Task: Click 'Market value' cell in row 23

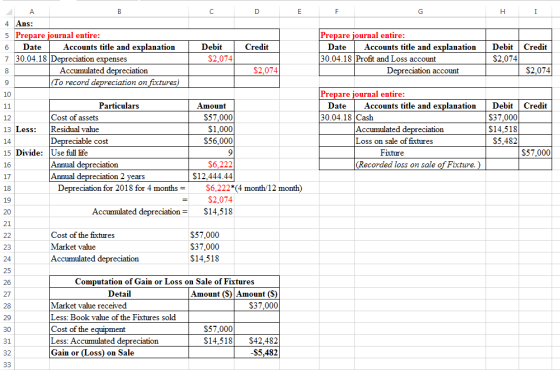Action: (119, 247)
